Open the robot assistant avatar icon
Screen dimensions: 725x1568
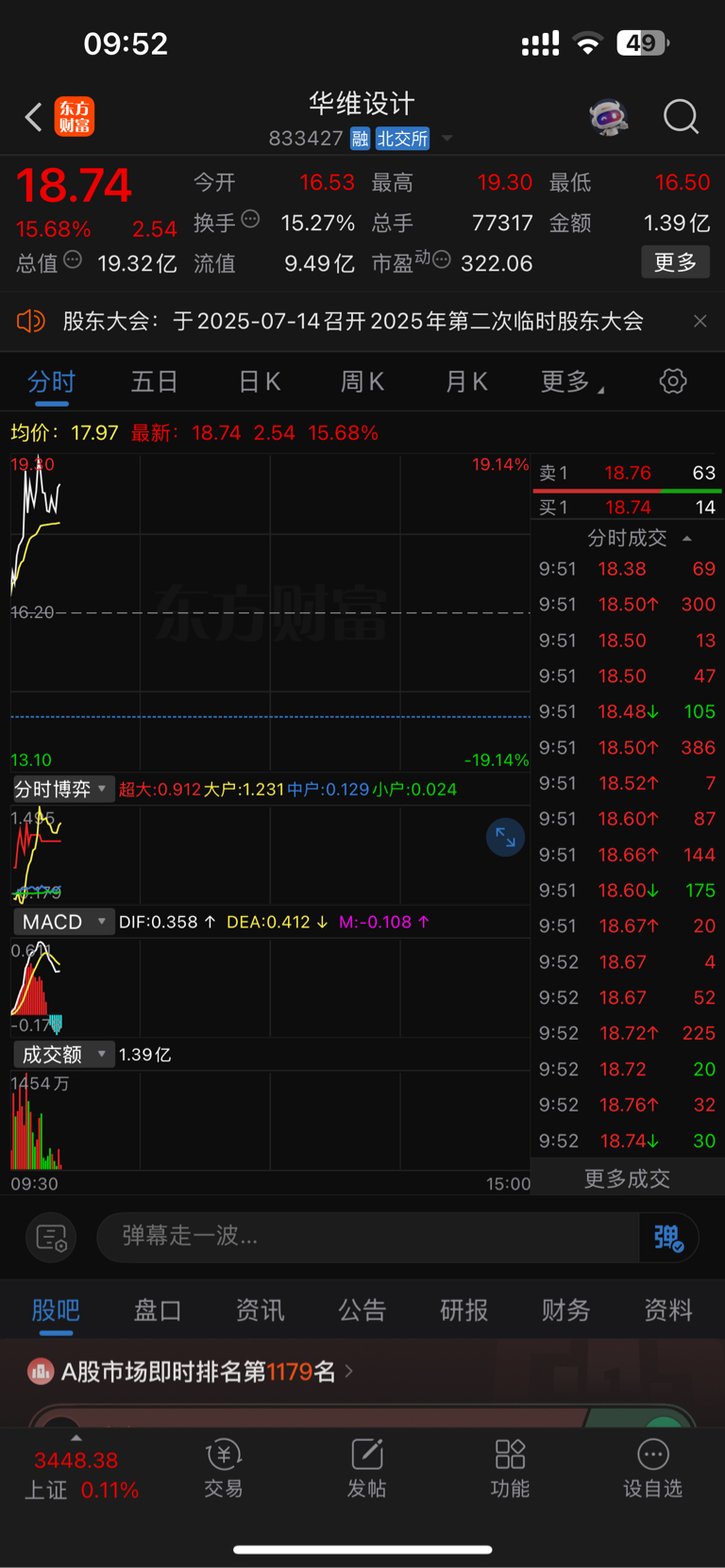click(x=609, y=118)
